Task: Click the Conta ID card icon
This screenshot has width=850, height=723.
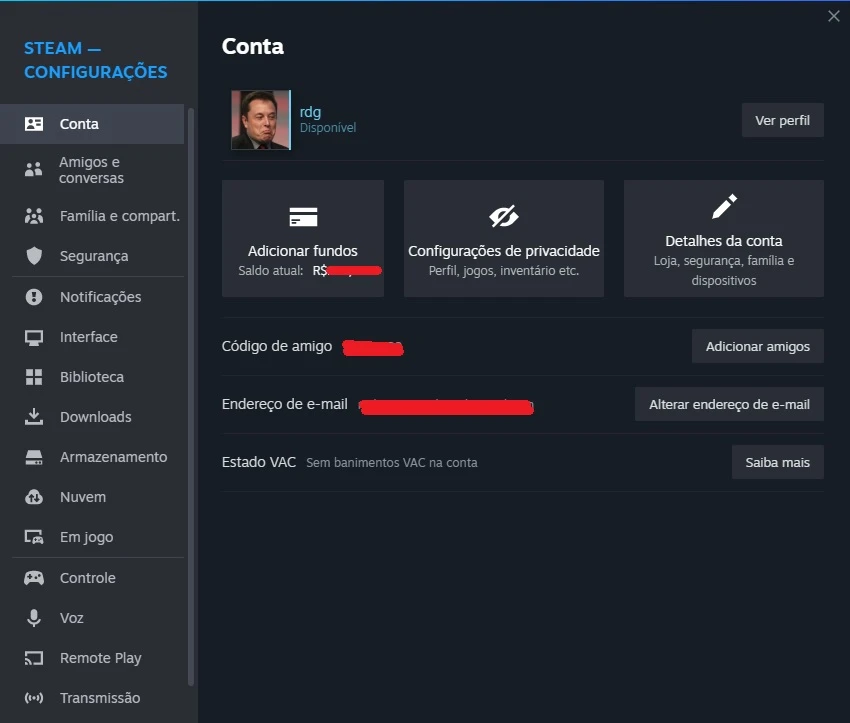Action: 34,124
